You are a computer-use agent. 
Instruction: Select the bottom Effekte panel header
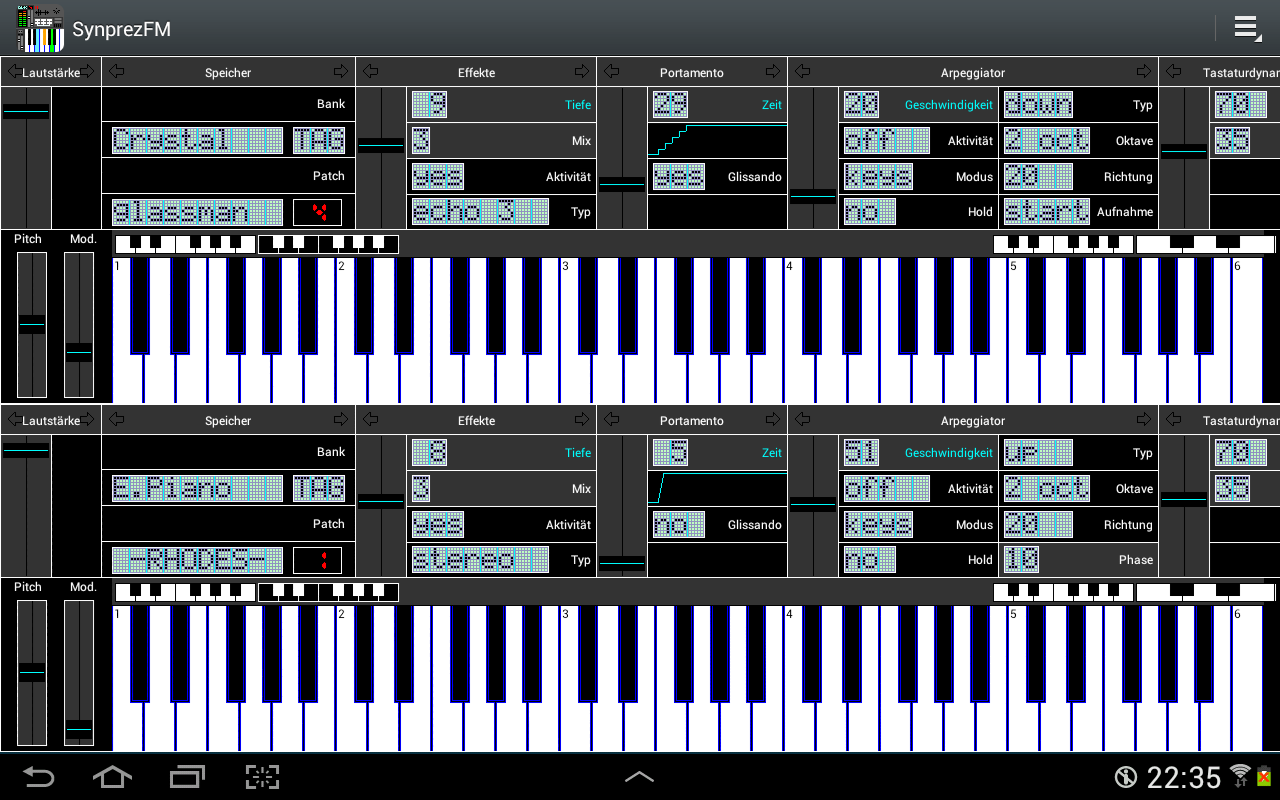click(x=476, y=420)
